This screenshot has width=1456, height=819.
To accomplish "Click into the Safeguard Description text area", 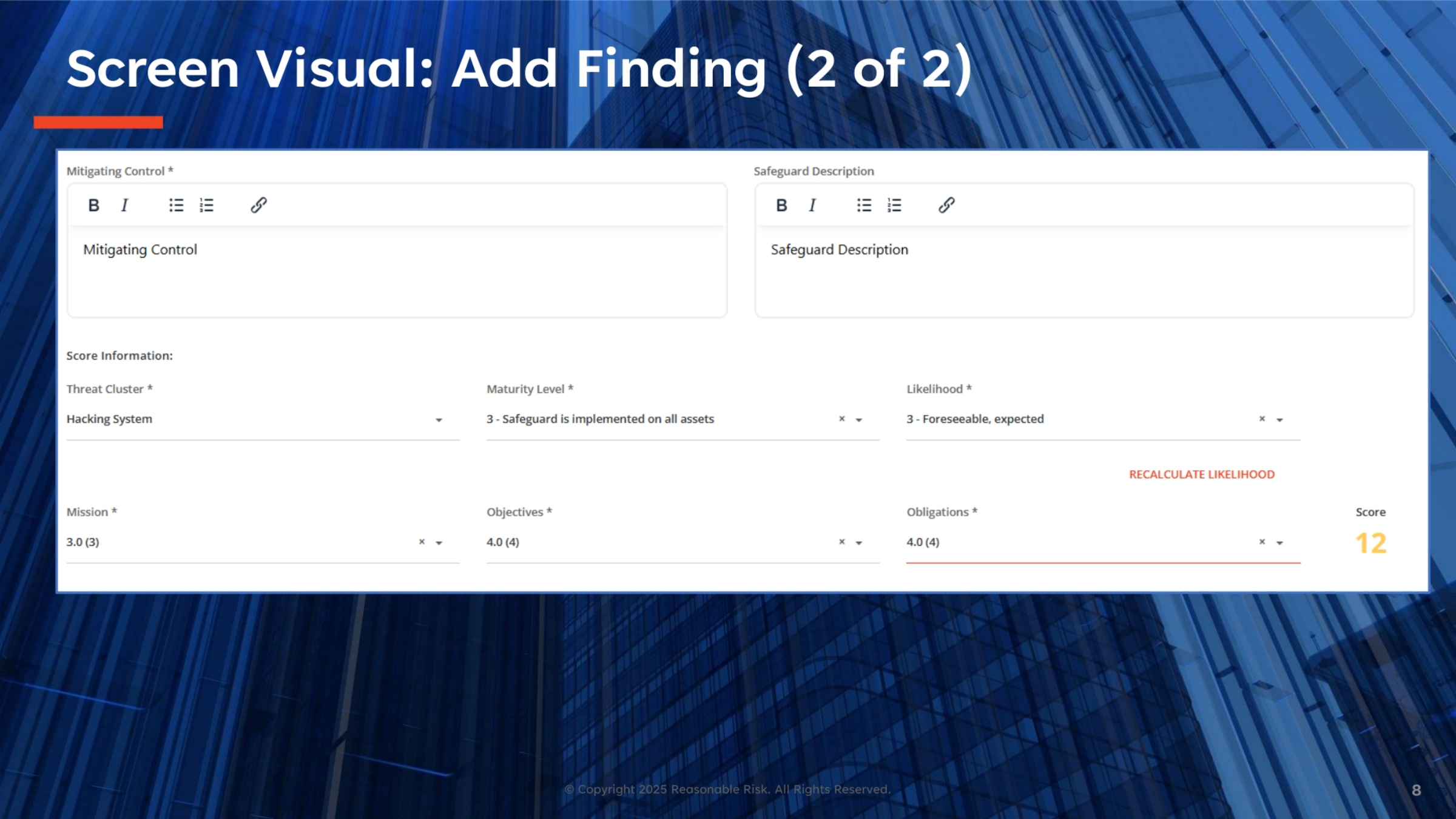I will (x=1084, y=271).
